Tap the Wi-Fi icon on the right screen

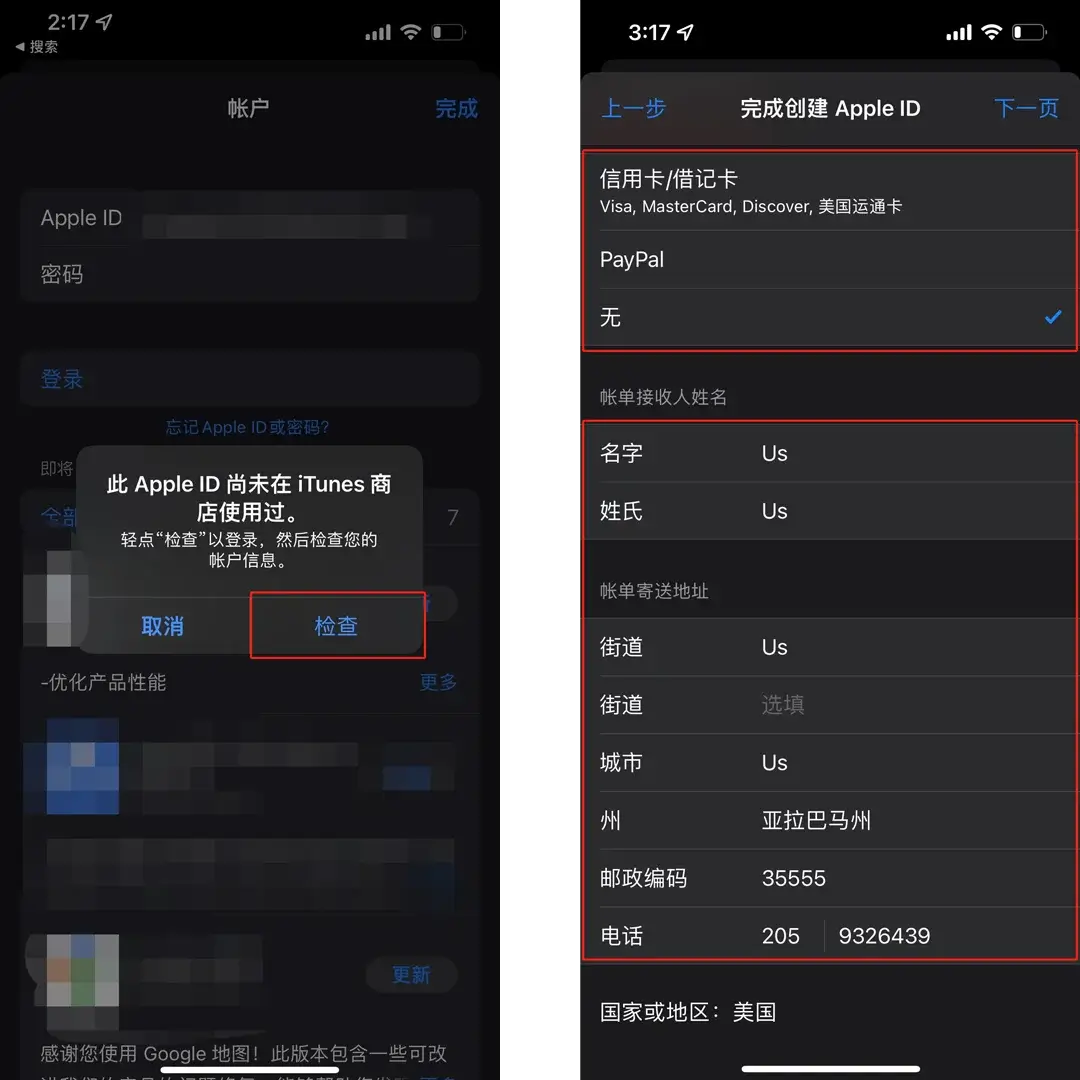994,32
